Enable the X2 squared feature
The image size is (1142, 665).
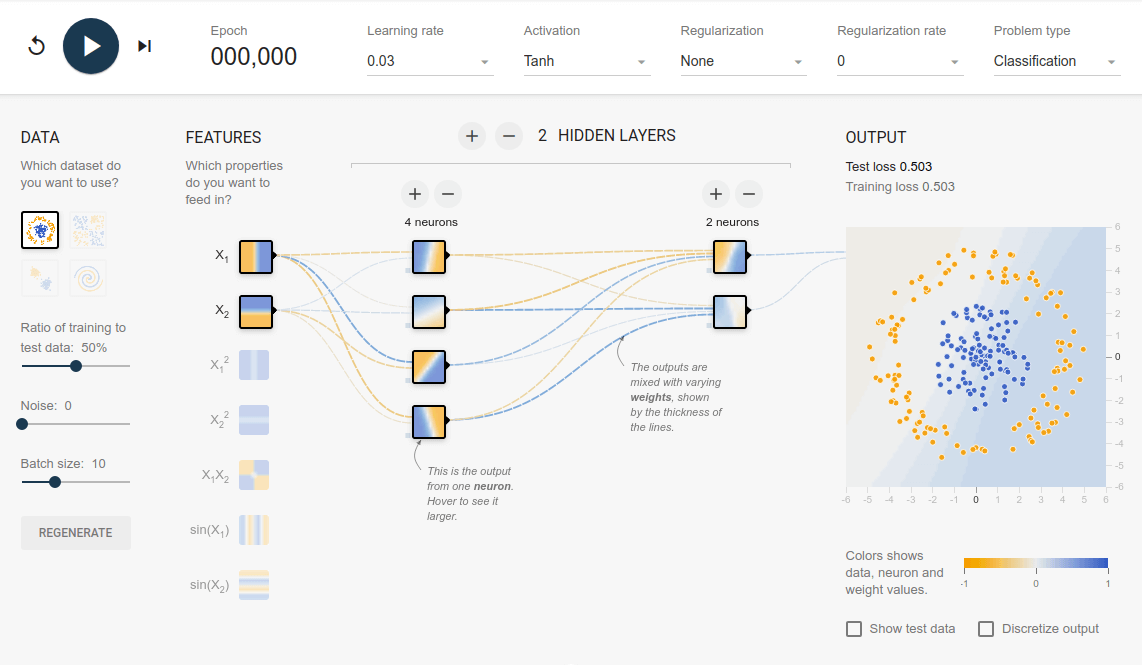(254, 420)
